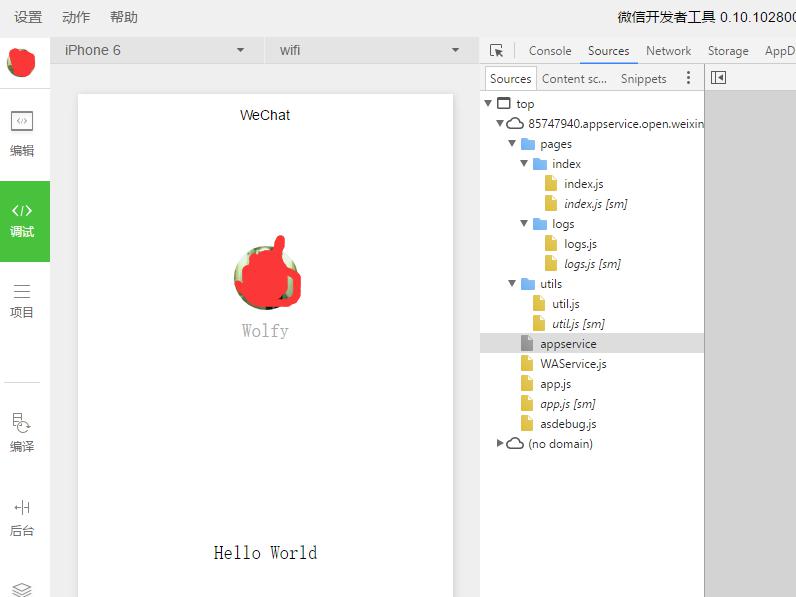Viewport: 796px width, 597px height.
Task: Open the iPhone 6 device dropdown
Action: (155, 50)
